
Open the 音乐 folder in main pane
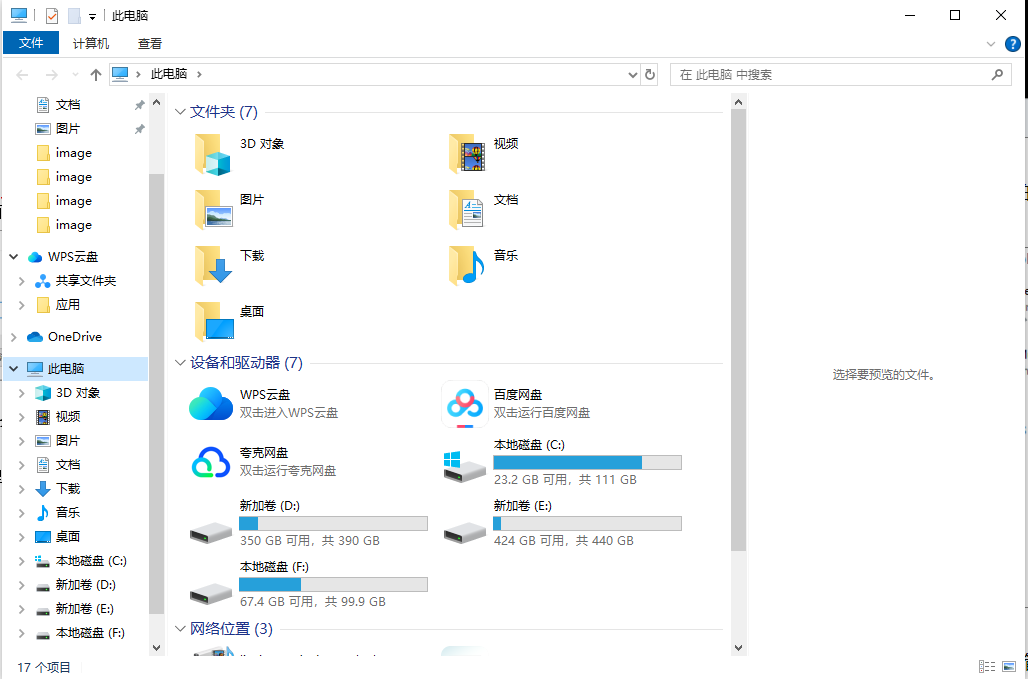click(468, 265)
